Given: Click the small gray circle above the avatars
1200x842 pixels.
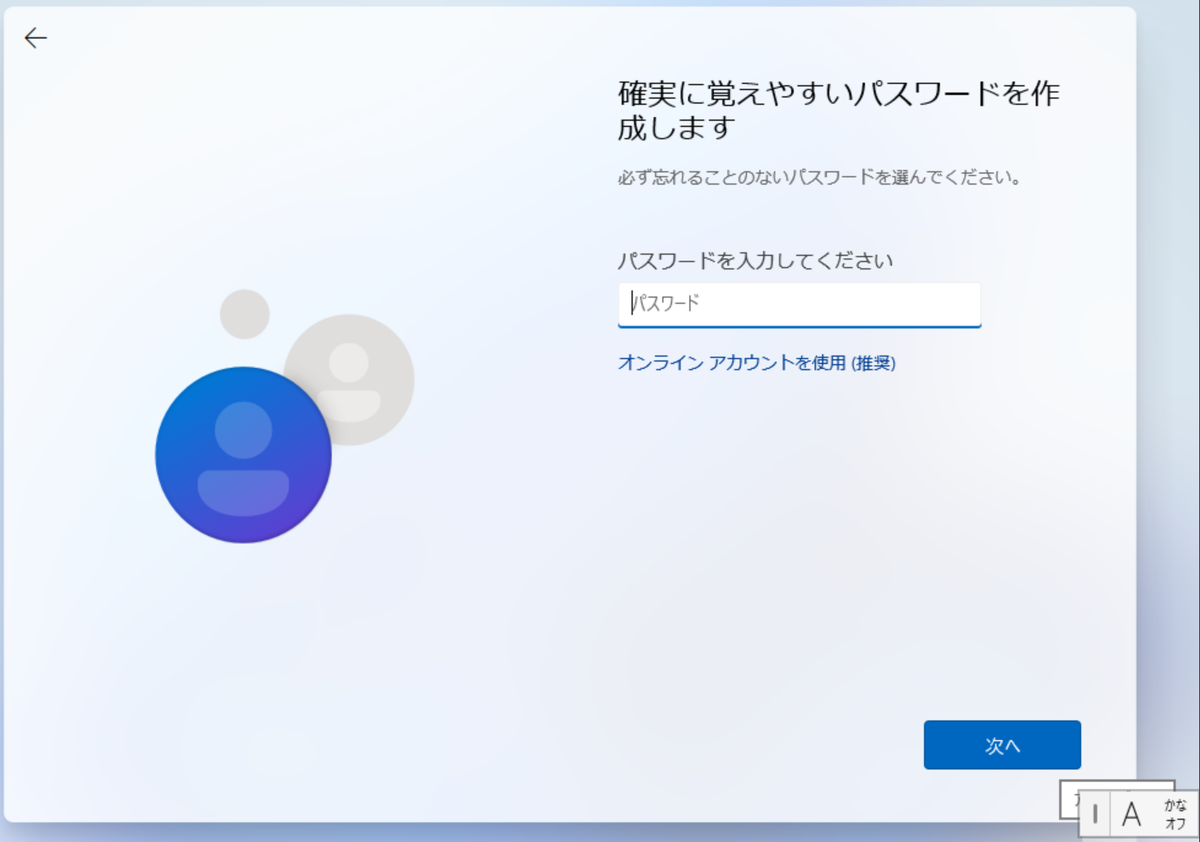Looking at the screenshot, I should pos(244,313).
